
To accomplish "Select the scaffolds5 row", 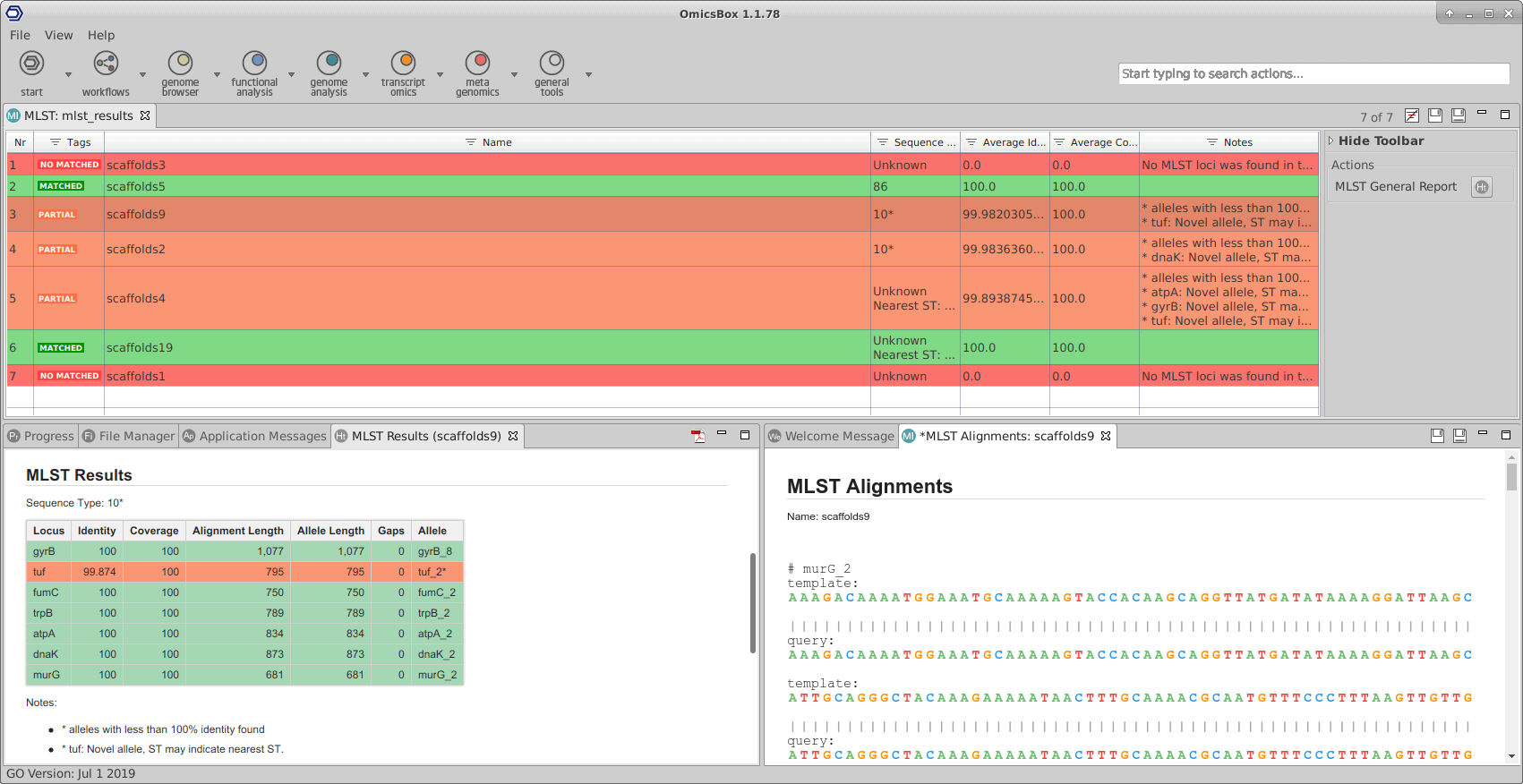I will (x=663, y=186).
